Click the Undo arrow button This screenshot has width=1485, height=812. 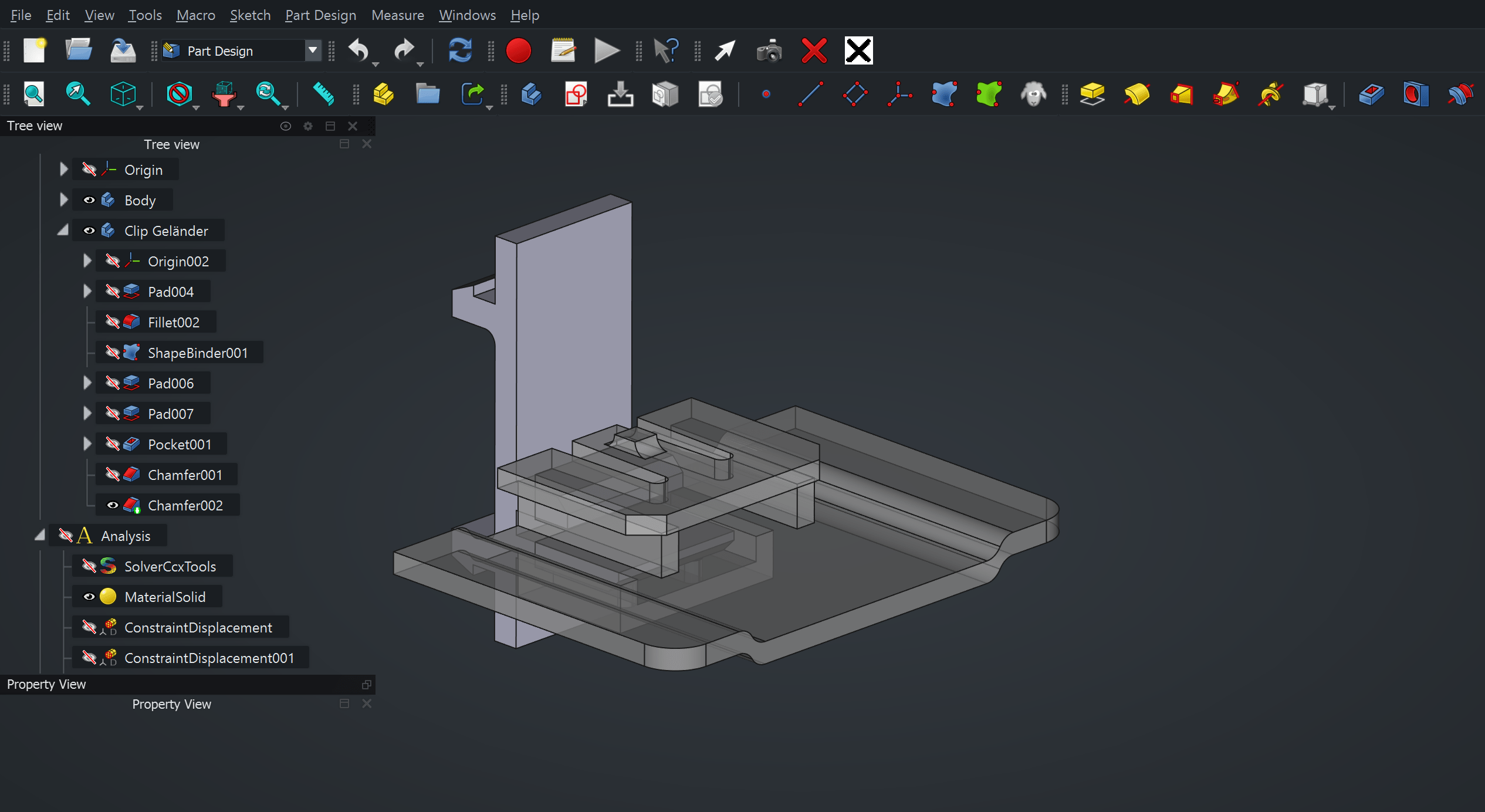358,50
